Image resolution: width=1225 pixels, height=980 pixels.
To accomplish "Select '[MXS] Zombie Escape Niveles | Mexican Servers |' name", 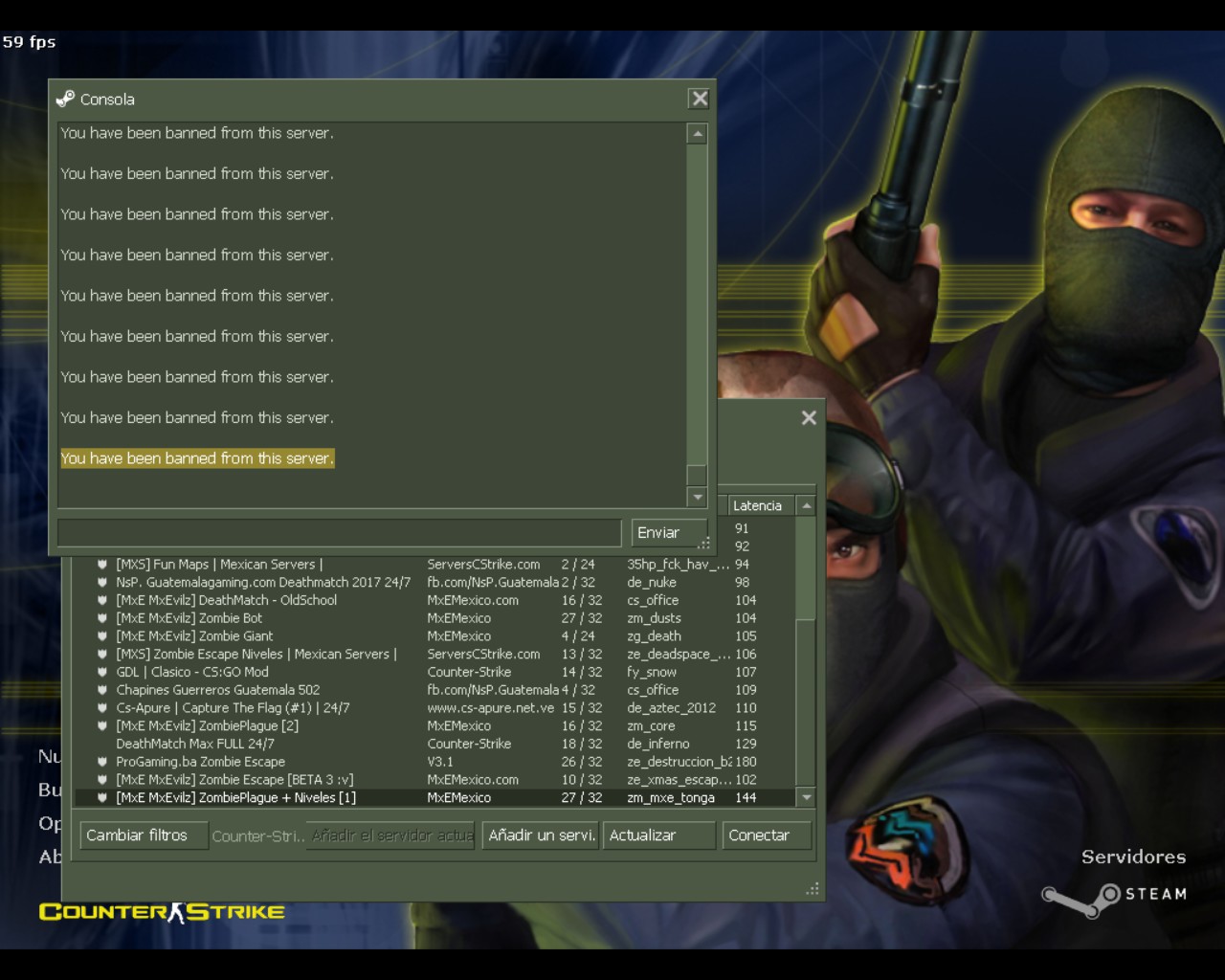I will tap(256, 654).
